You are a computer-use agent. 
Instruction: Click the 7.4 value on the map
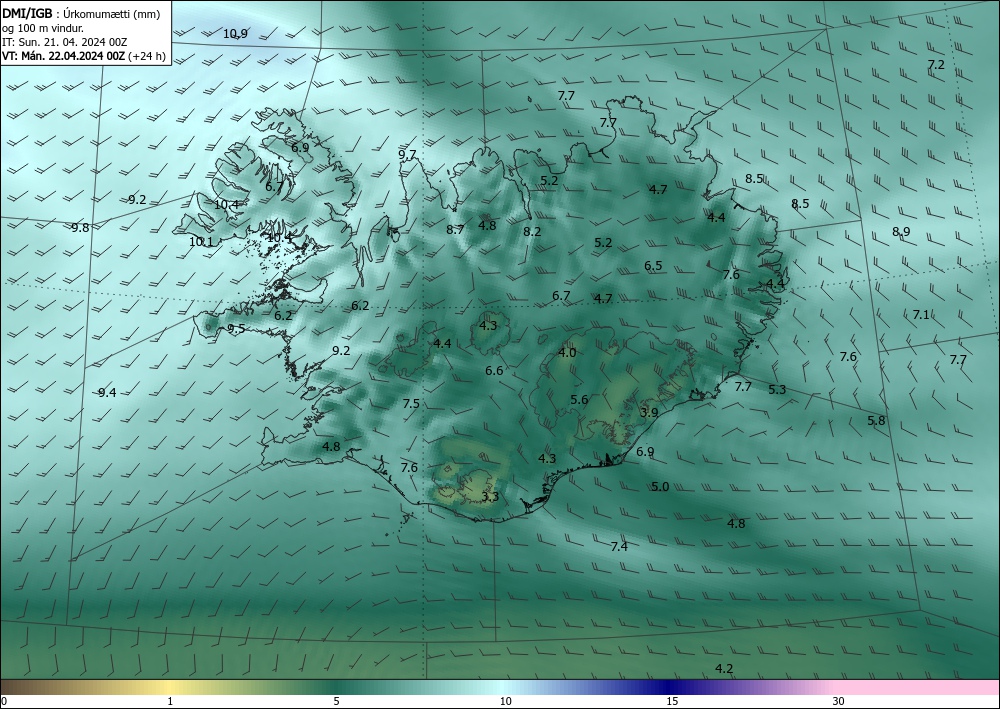click(619, 546)
